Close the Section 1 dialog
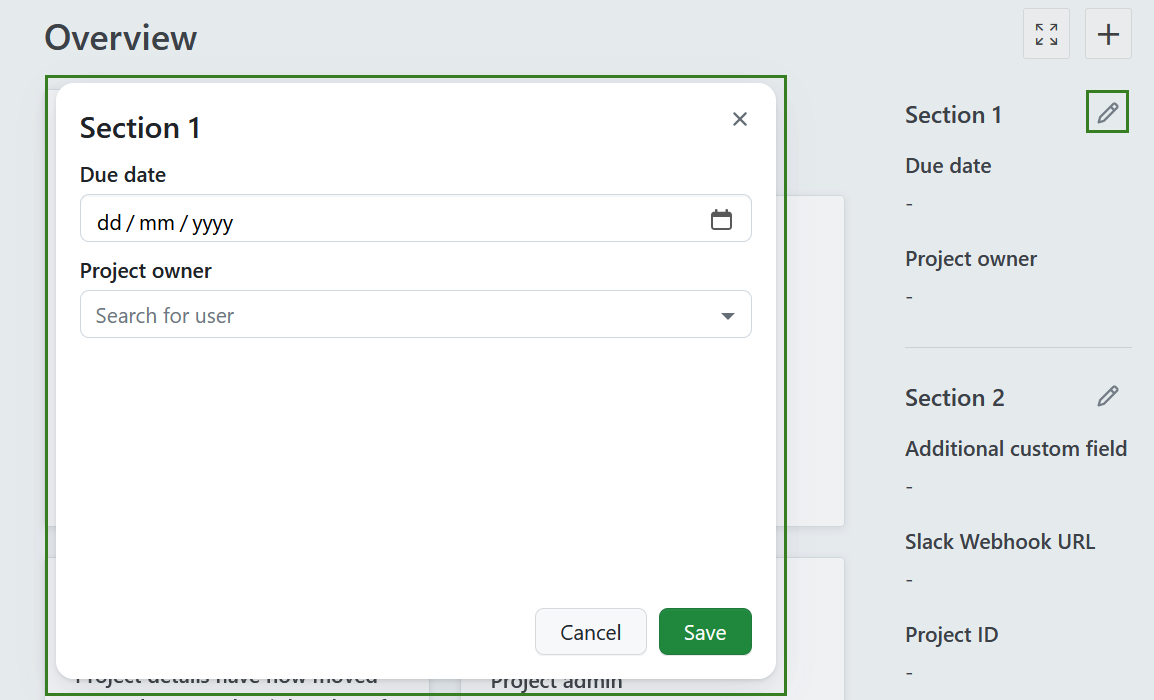The image size is (1154, 700). 740,119
